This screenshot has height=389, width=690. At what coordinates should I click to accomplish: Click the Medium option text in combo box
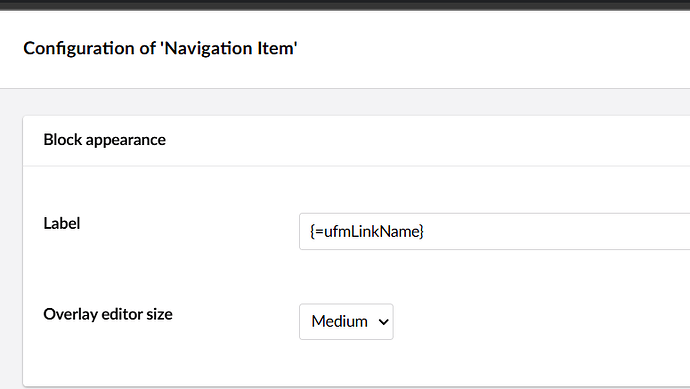[339, 322]
